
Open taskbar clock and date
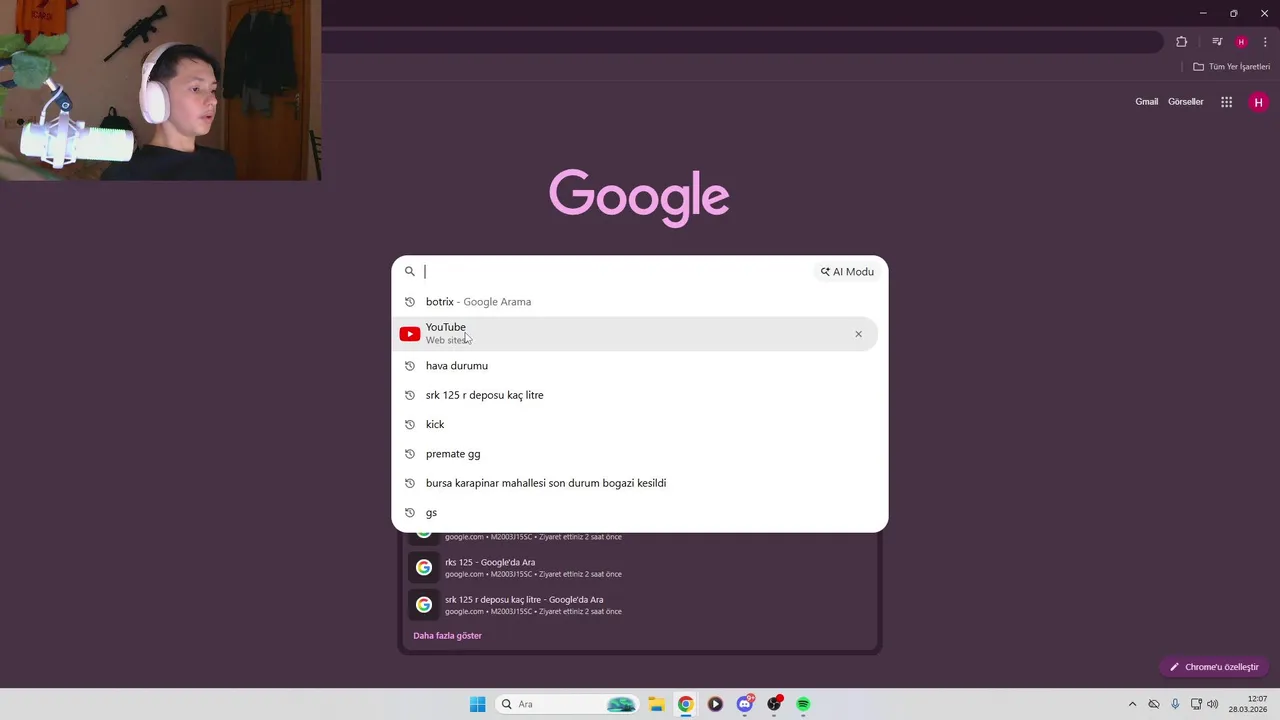point(1248,704)
